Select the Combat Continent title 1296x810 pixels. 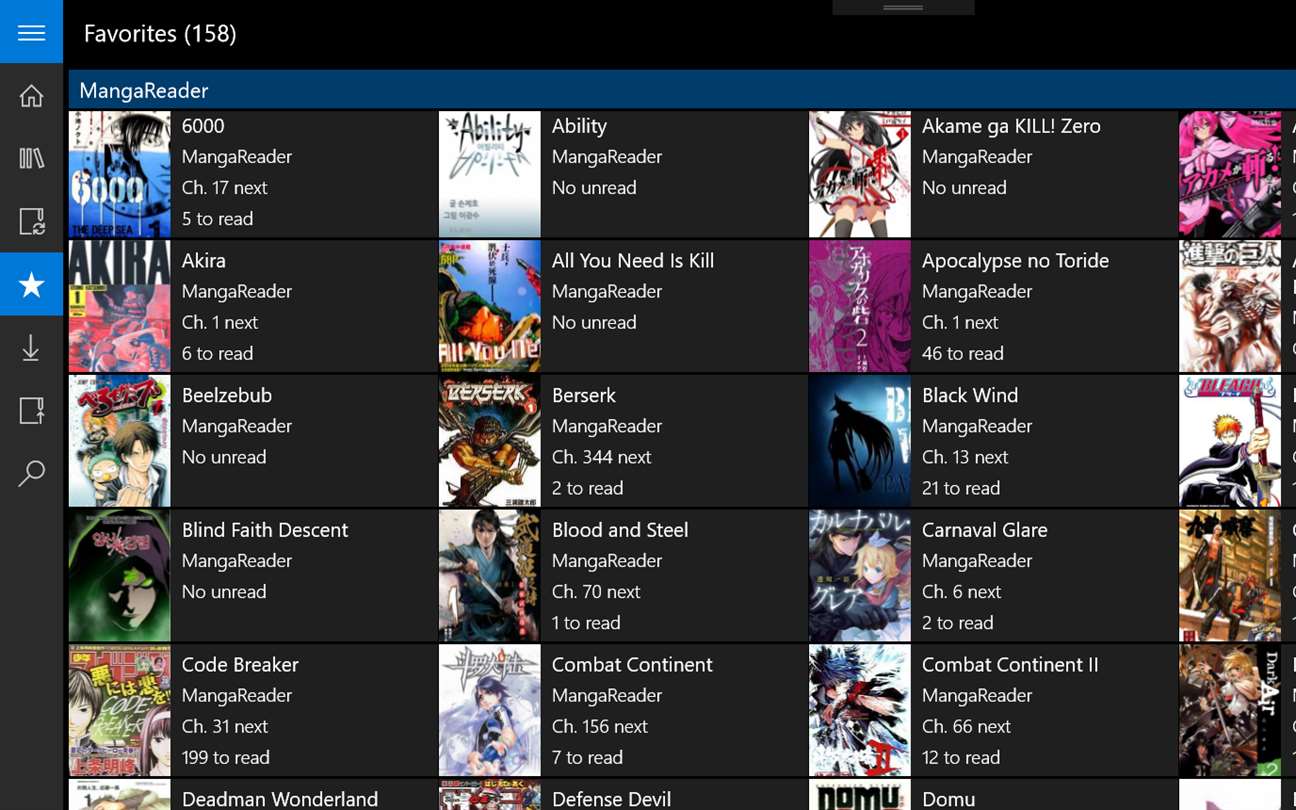pos(632,664)
